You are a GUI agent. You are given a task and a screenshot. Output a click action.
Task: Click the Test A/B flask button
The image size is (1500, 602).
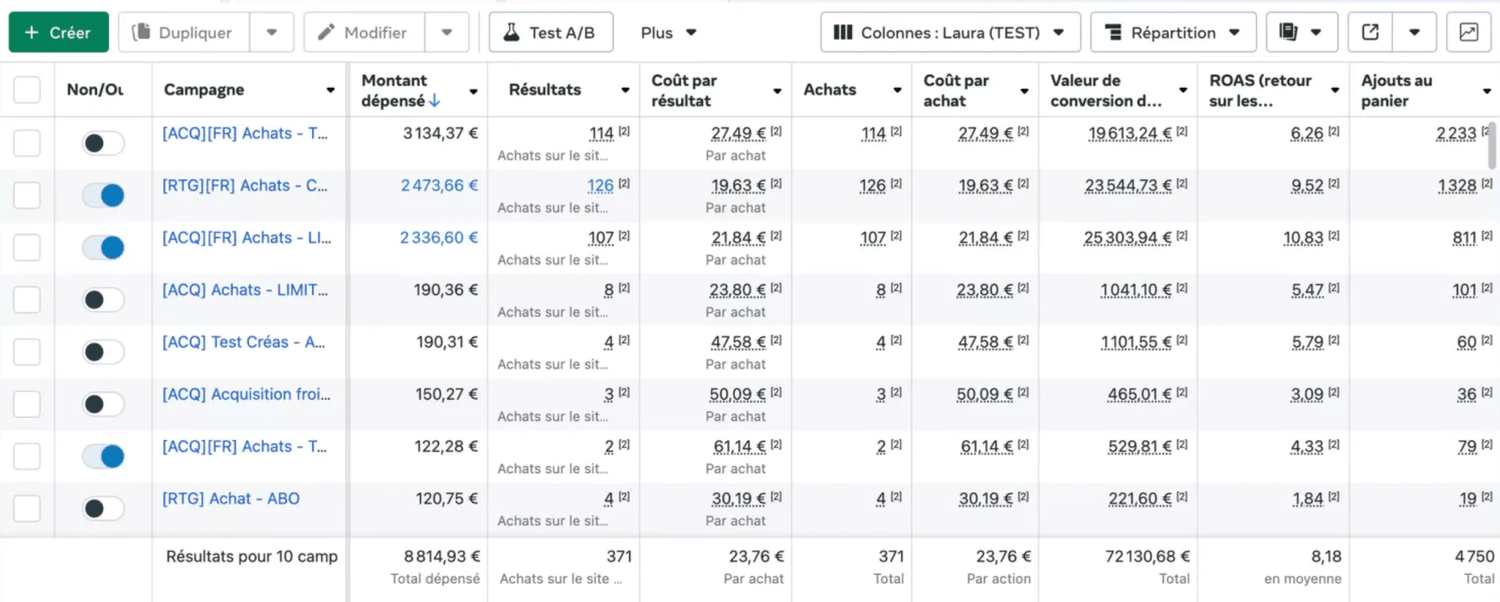coord(550,33)
